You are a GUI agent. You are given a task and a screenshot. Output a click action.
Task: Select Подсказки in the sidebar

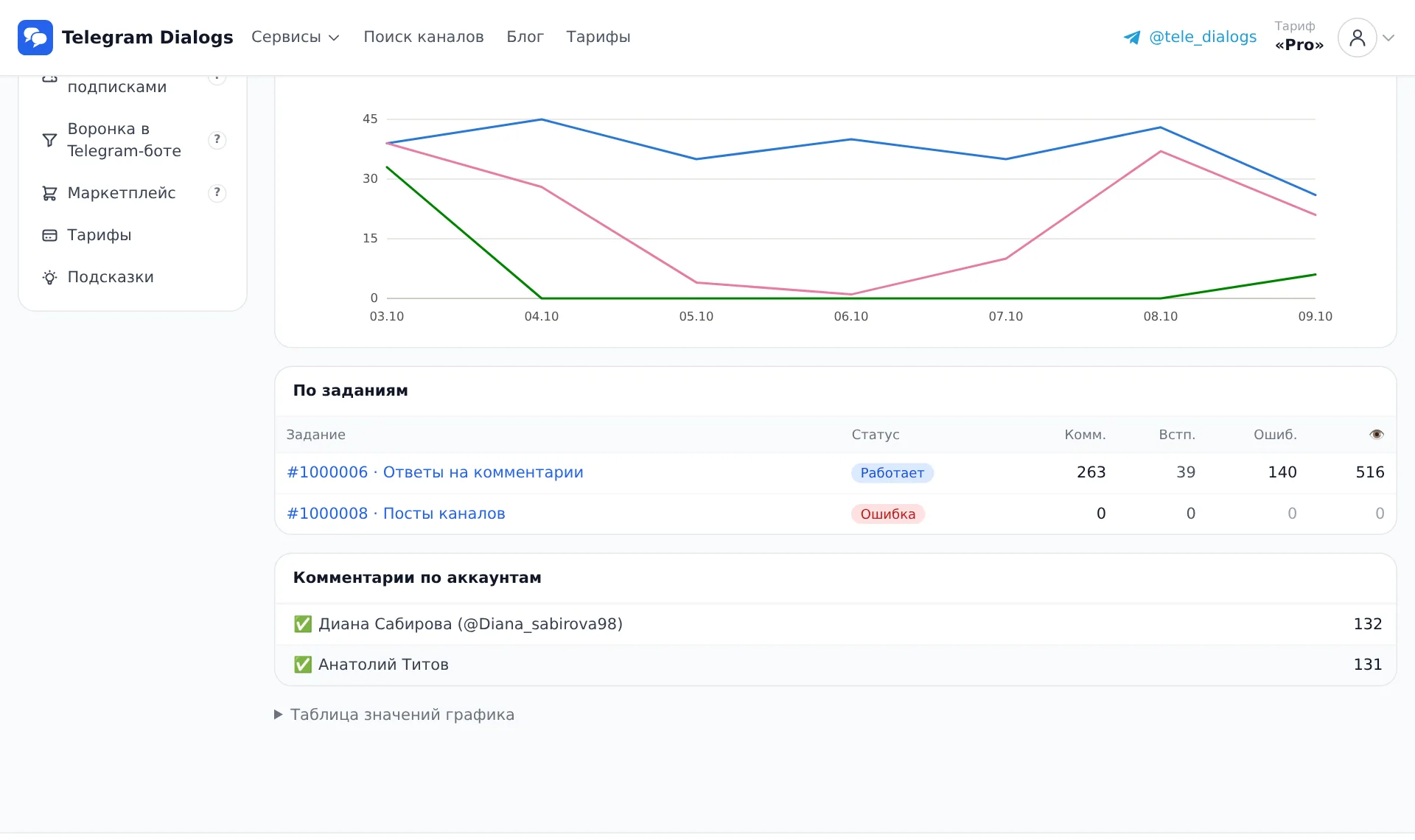point(111,277)
